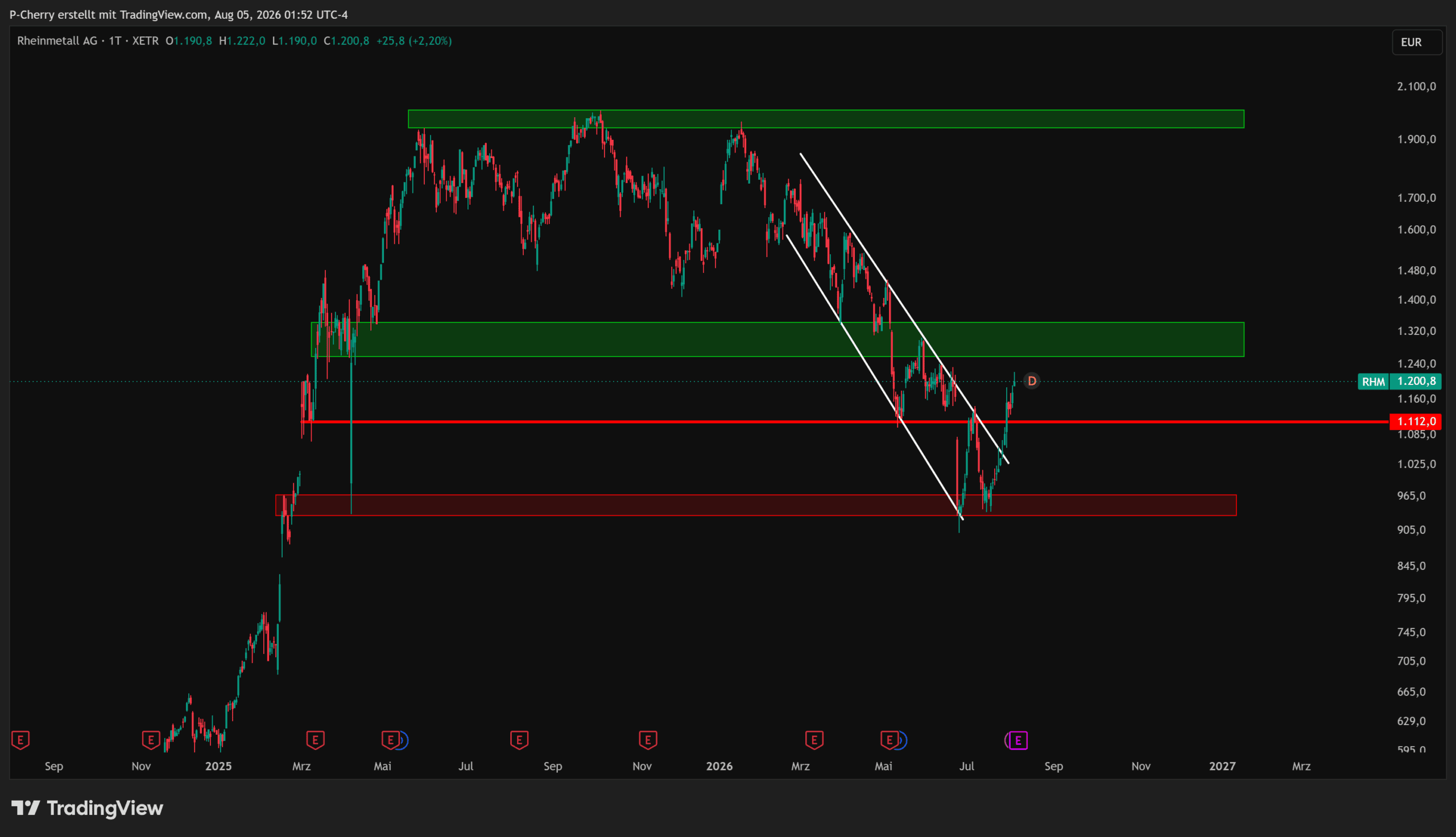This screenshot has height=837, width=1456.
Task: Open the earnings E marker above Mrz 2025
Action: point(315,740)
